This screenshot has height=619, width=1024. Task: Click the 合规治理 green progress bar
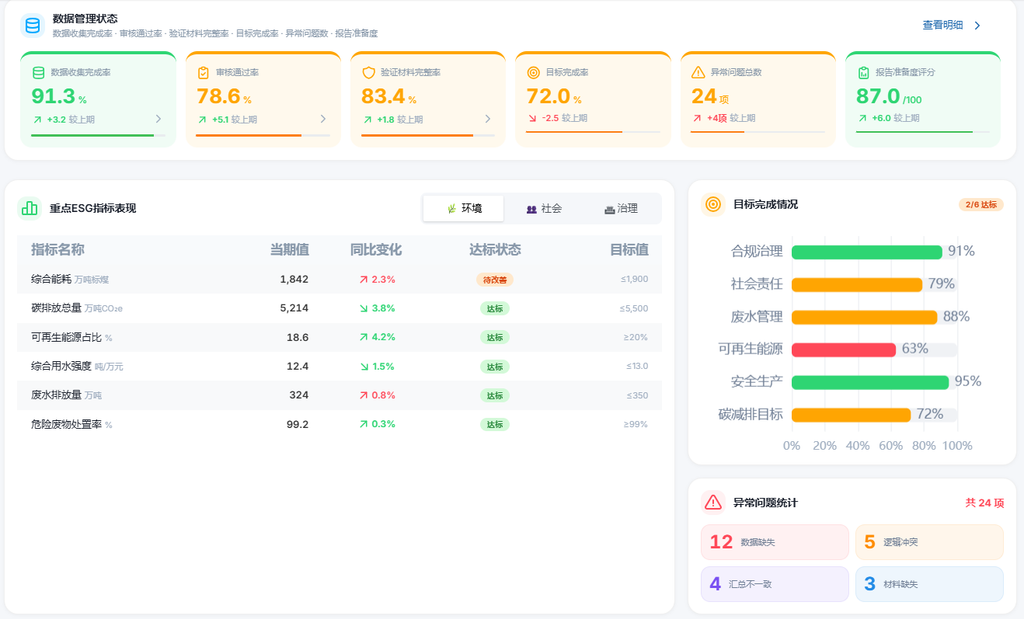(867, 252)
